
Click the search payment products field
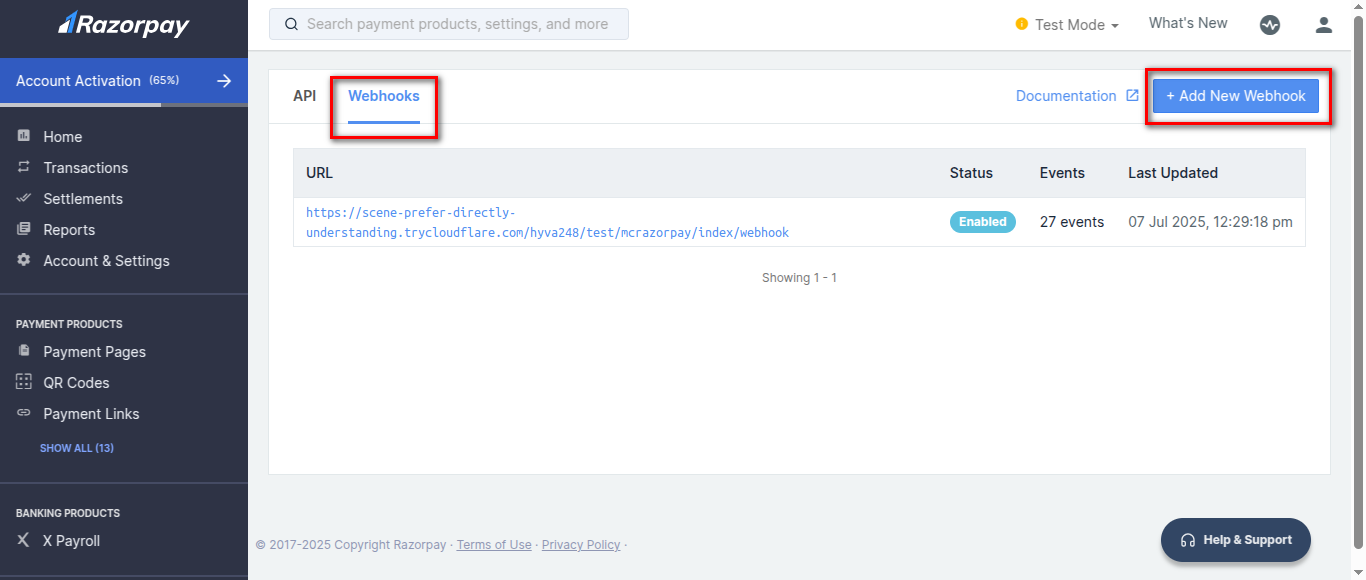tap(449, 24)
